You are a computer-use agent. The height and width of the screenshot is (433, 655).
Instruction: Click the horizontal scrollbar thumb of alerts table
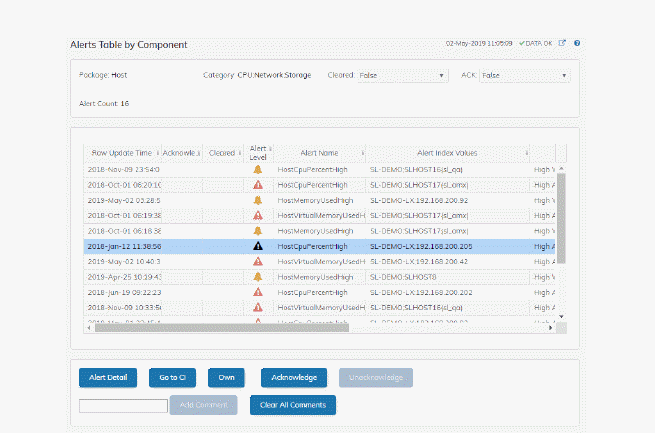click(x=222, y=328)
